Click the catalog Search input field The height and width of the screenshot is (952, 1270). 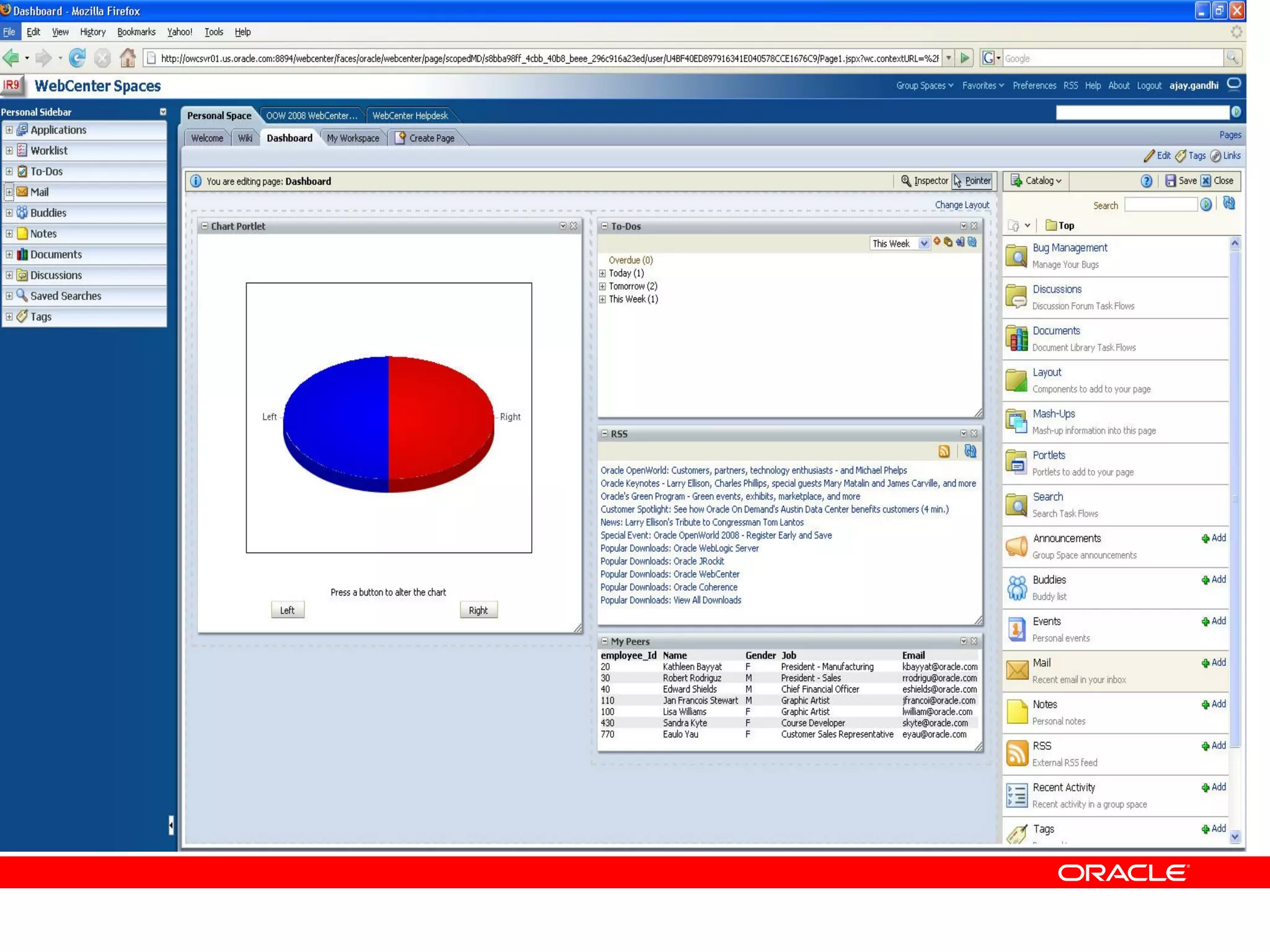click(x=1160, y=205)
